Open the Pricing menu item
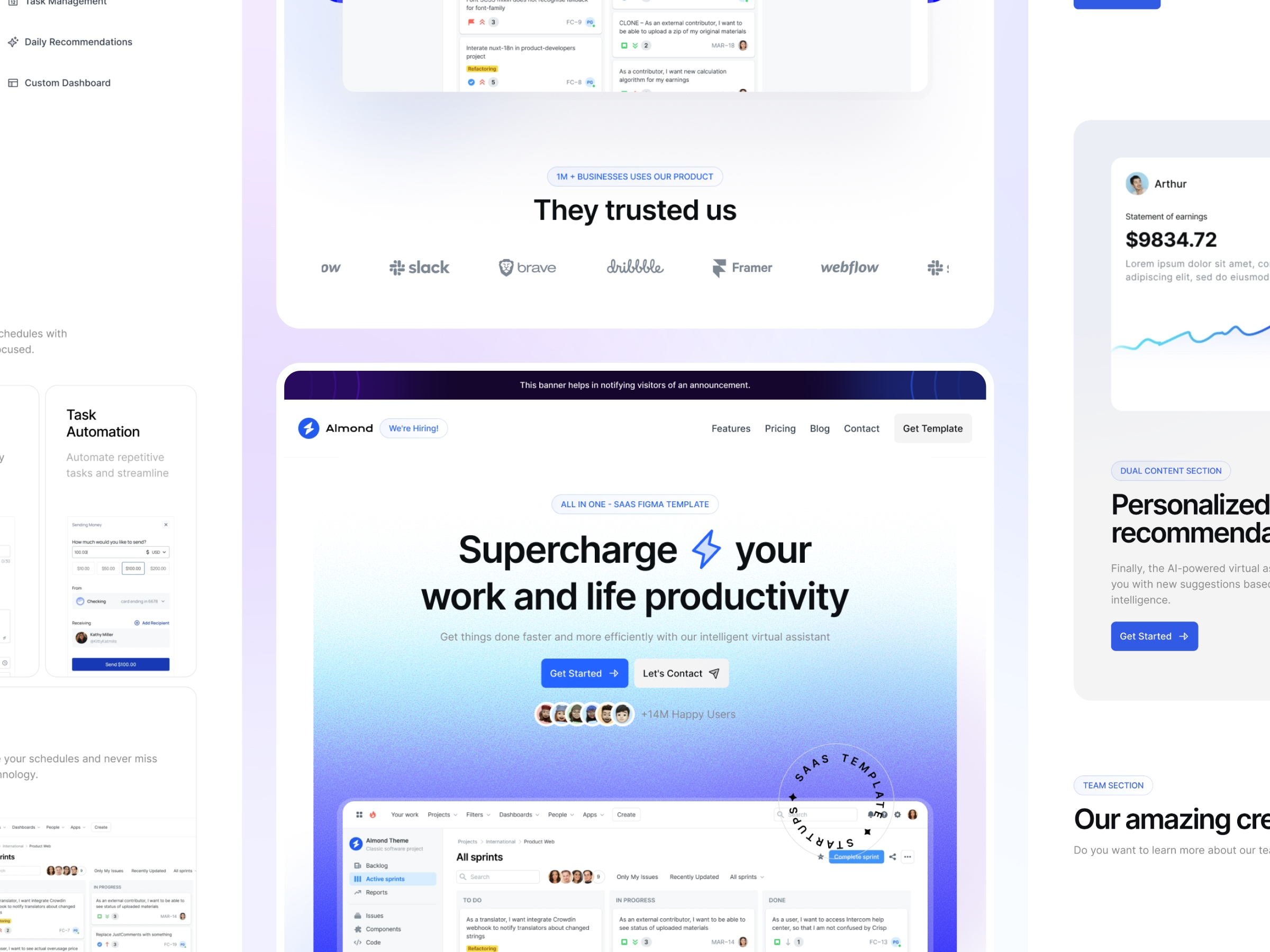 [780, 428]
